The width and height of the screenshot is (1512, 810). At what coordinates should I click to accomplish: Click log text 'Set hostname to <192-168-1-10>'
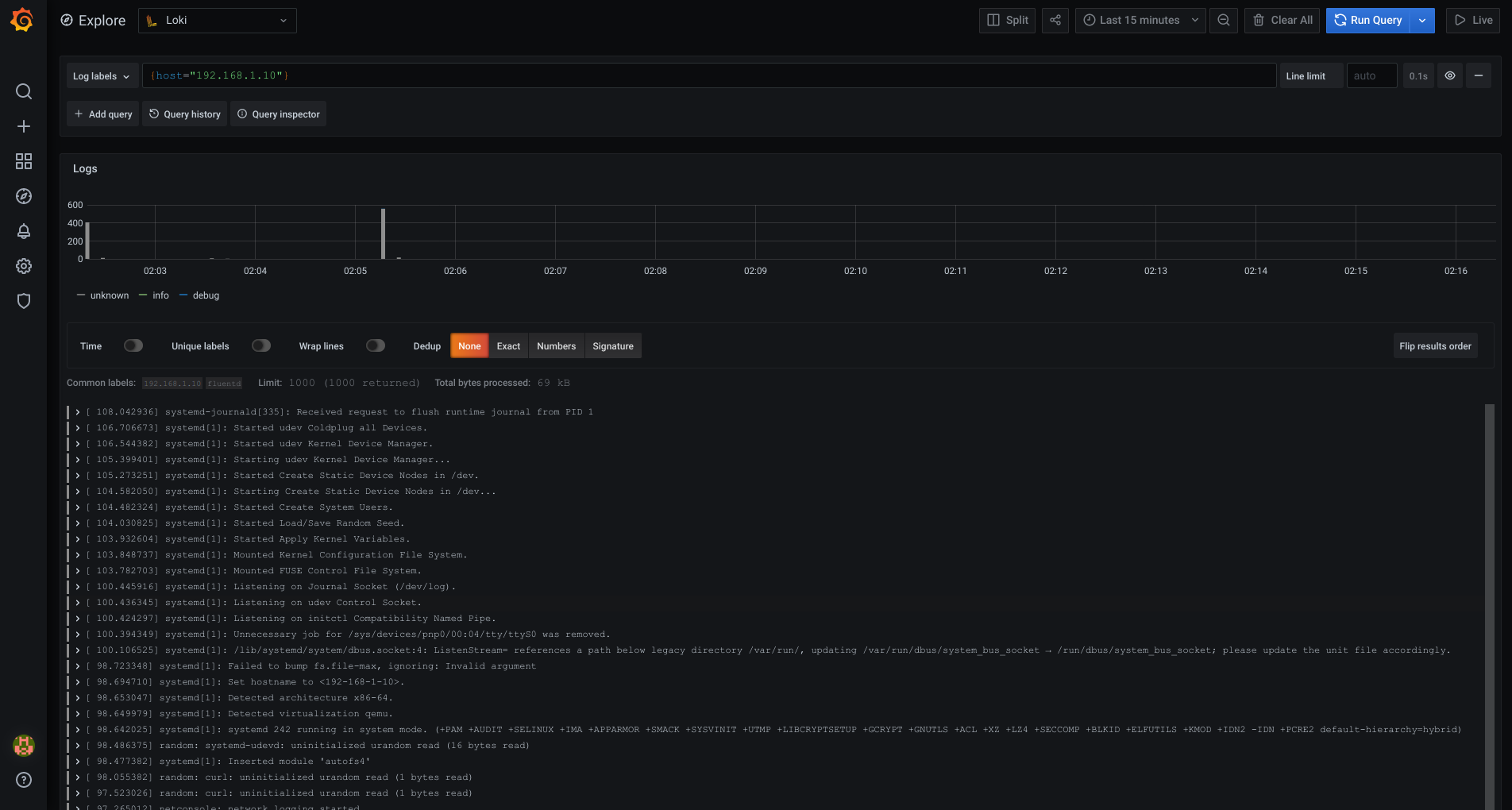(316, 682)
